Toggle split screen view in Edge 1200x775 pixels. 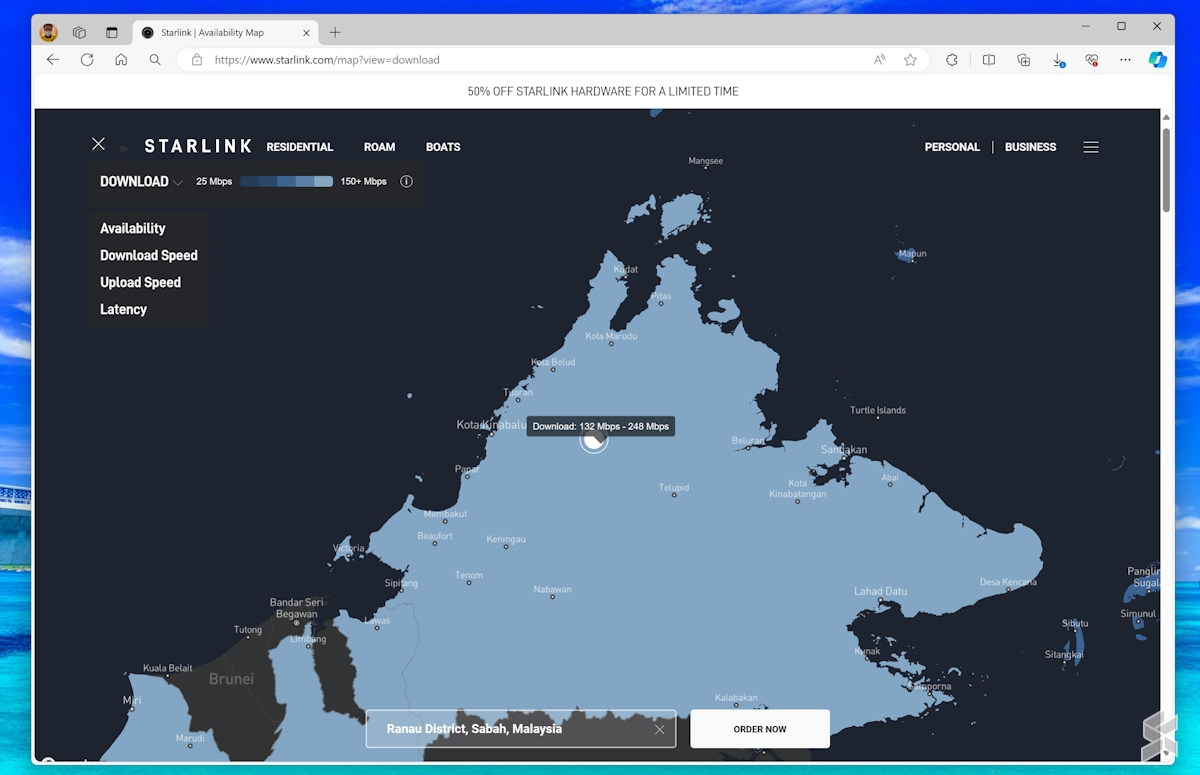(x=988, y=60)
